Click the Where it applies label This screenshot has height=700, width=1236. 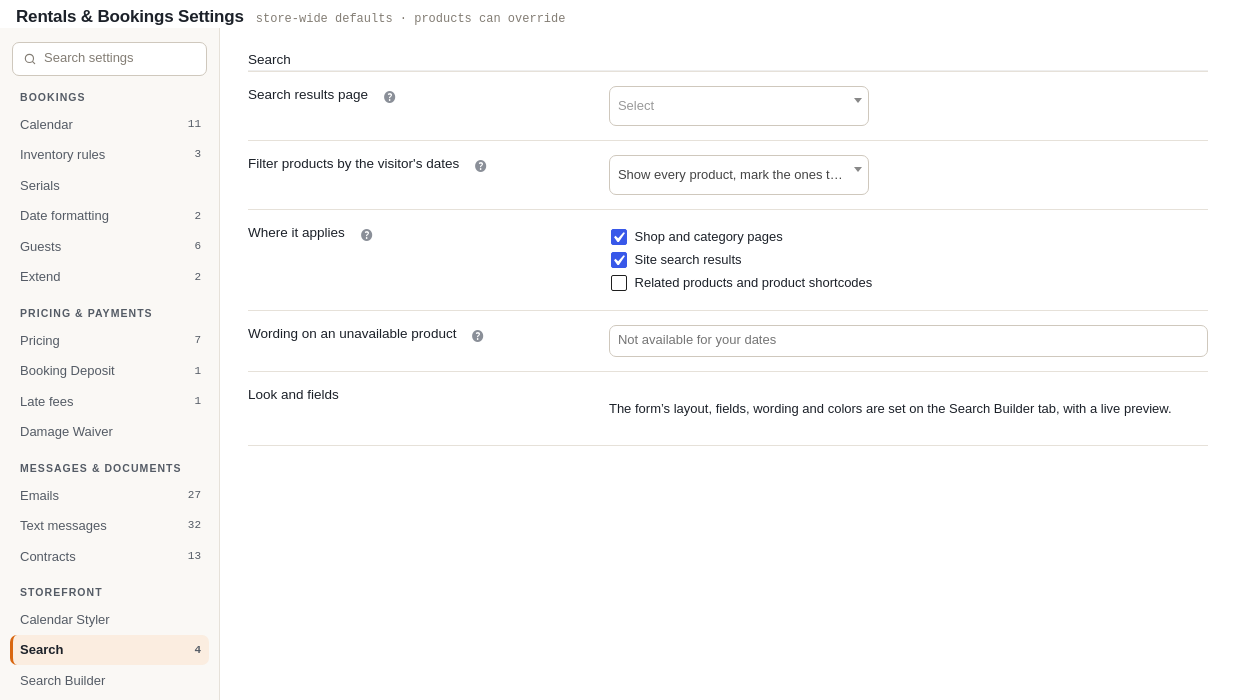tap(296, 233)
